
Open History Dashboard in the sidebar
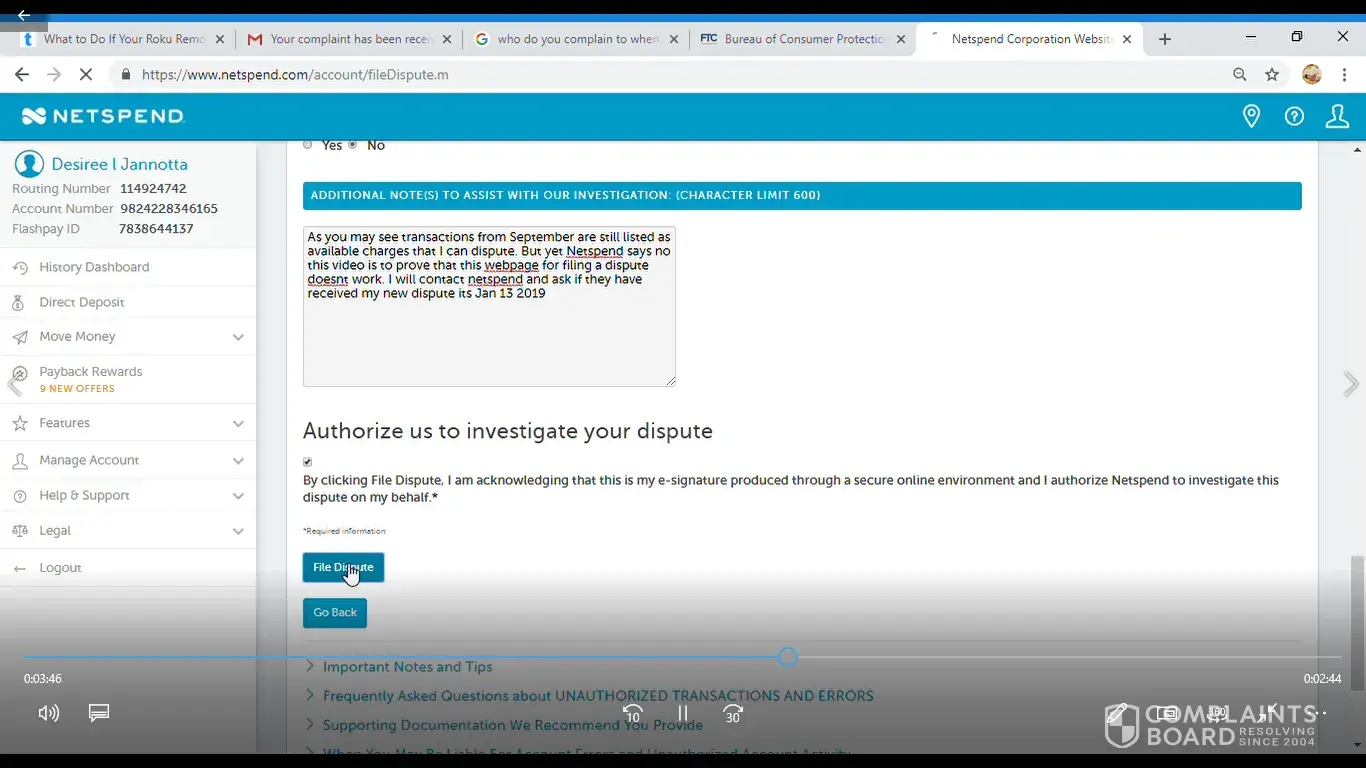click(x=94, y=267)
